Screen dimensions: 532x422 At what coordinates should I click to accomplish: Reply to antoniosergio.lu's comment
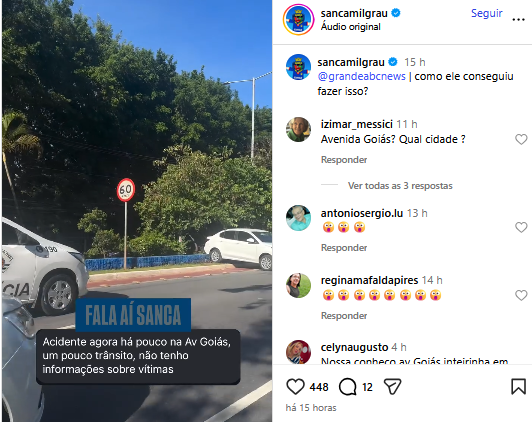pos(344,248)
